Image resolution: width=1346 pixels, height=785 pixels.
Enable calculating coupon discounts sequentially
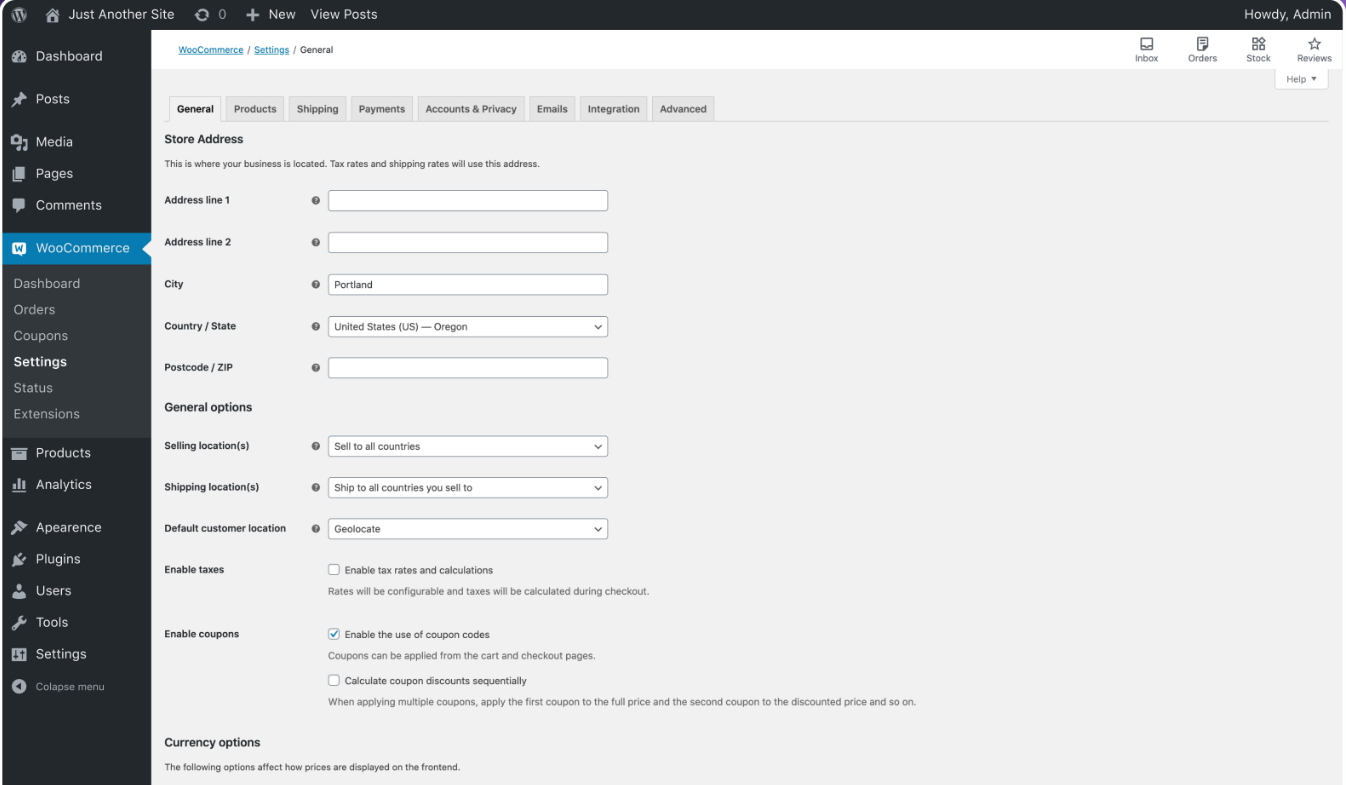[334, 680]
